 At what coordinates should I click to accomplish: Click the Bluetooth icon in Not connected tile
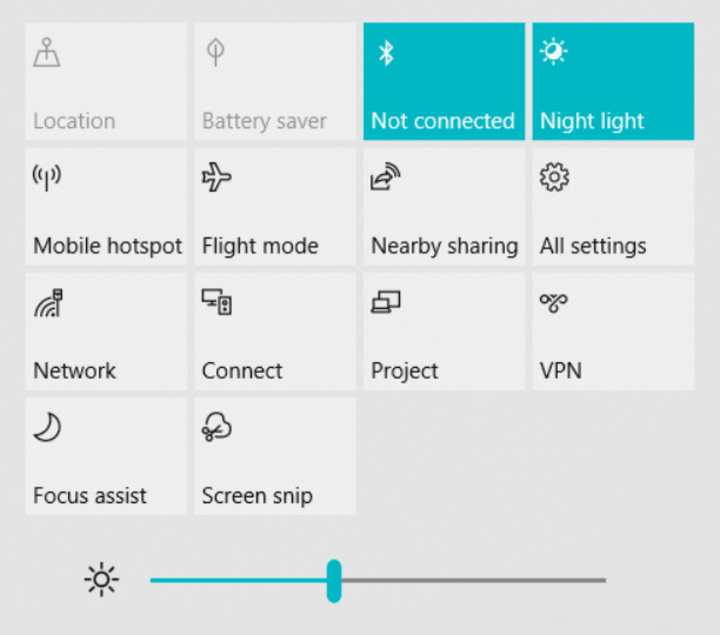pyautogui.click(x=386, y=53)
